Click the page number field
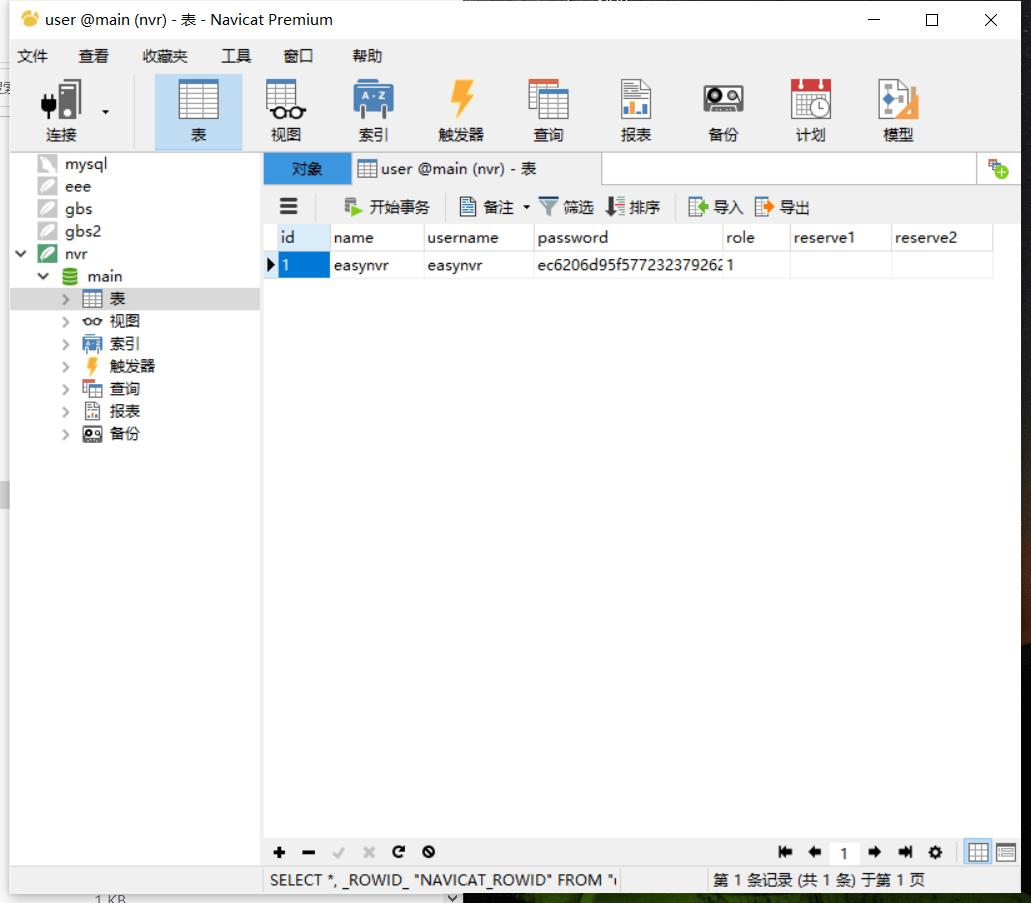 844,853
